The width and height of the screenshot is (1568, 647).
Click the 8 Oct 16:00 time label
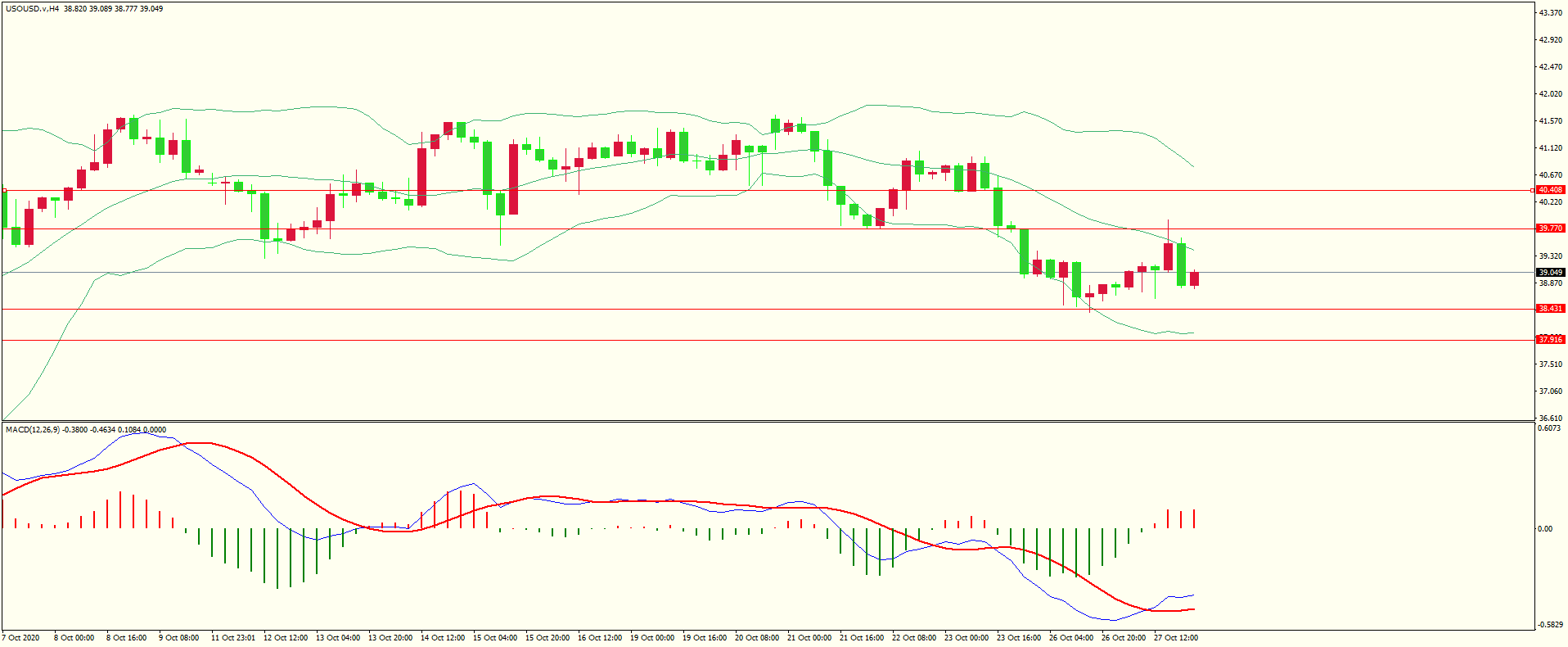(127, 638)
